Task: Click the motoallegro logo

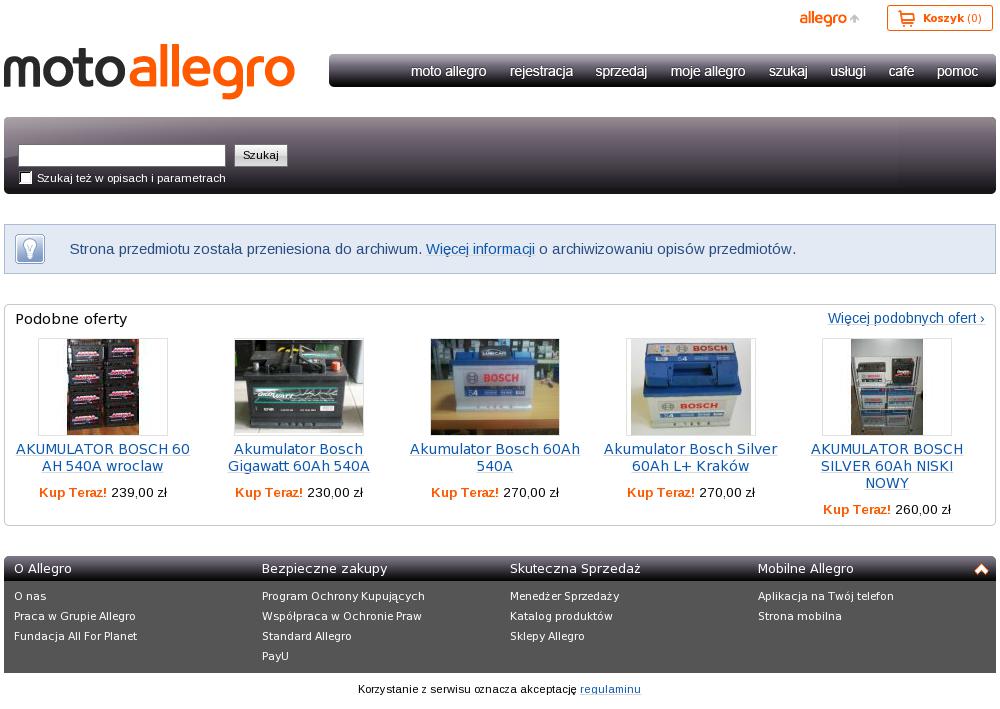Action: click(x=149, y=71)
